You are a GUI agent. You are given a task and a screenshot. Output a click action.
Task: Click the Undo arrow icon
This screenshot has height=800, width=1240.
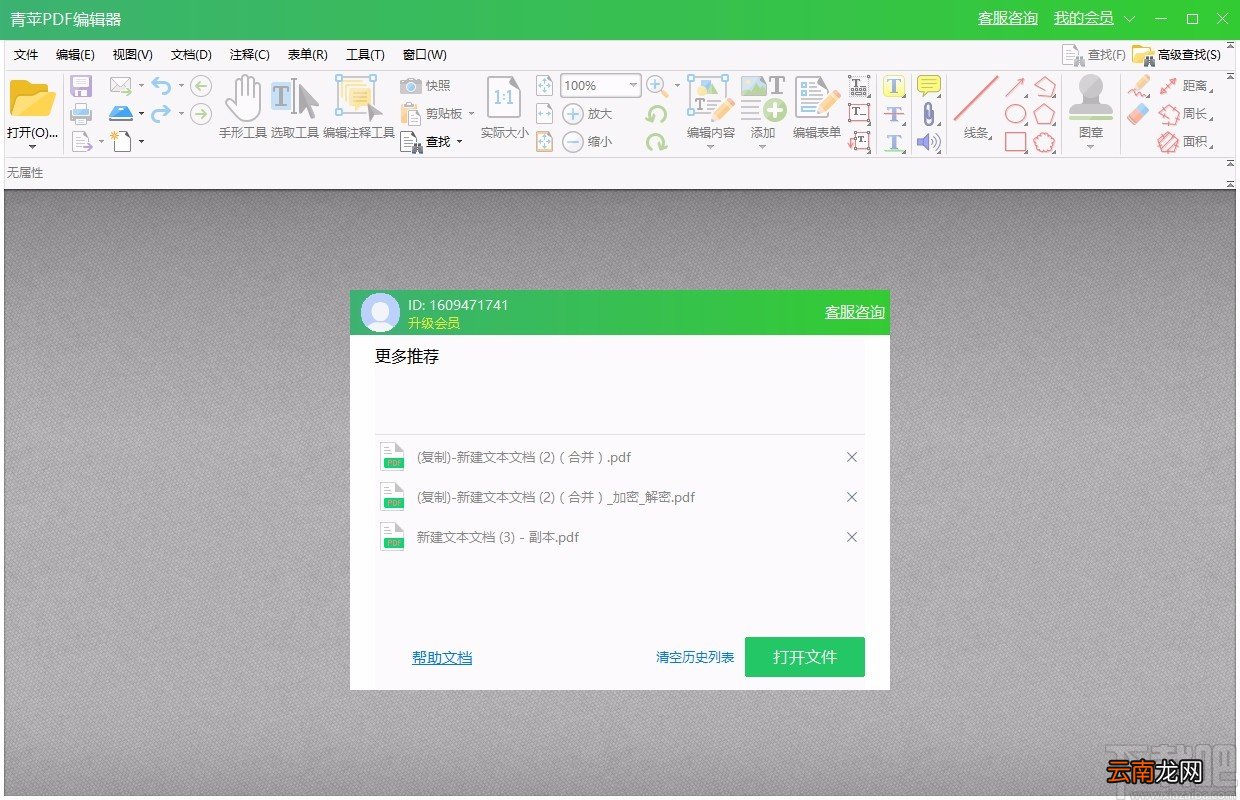pyautogui.click(x=161, y=86)
